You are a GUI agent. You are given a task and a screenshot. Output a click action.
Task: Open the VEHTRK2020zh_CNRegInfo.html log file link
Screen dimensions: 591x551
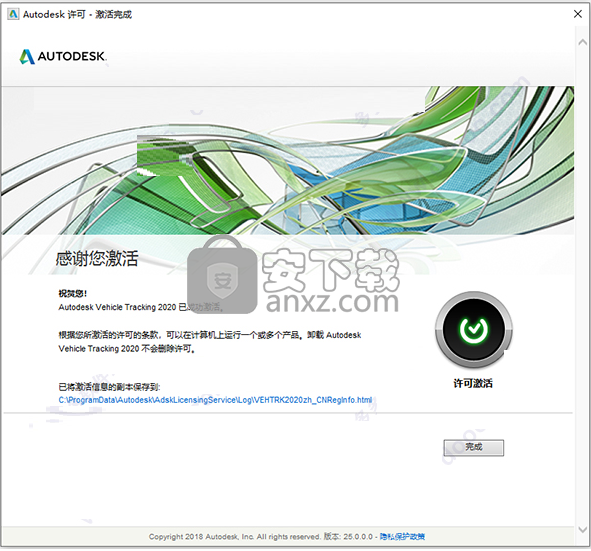tap(215, 400)
